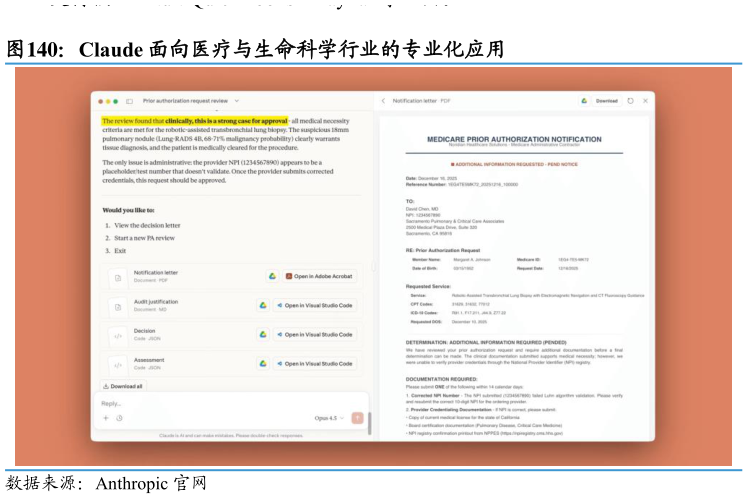Image resolution: width=748 pixels, height=499 pixels.
Task: Download the Notification letter PDF
Action: click(606, 101)
